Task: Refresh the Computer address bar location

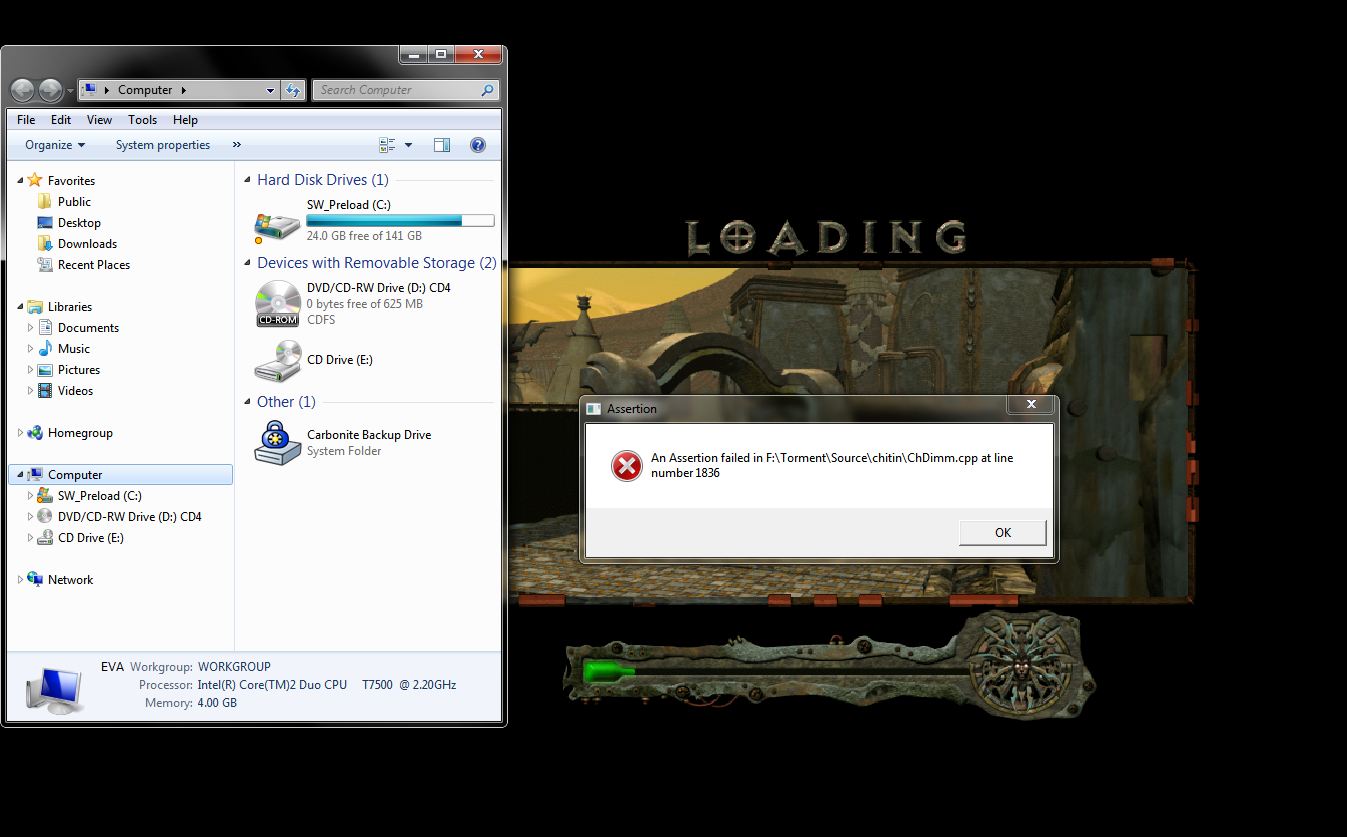Action: coord(293,90)
